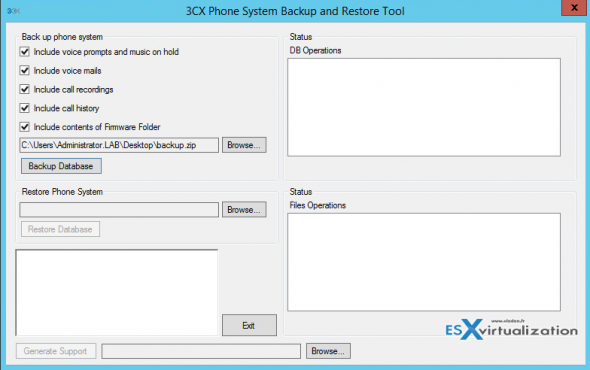Screen dimensions: 590x370
Task: Browse for a restore file
Action: [244, 210]
